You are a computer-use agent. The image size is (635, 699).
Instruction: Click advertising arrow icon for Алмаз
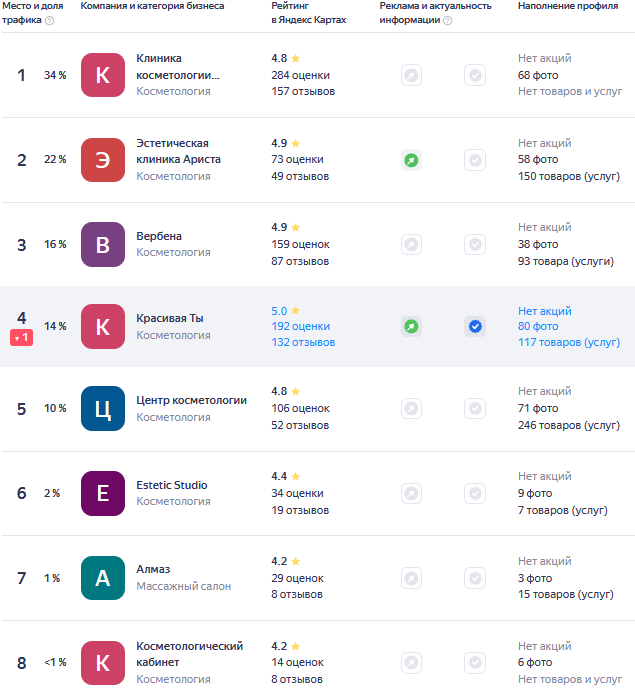coord(411,578)
